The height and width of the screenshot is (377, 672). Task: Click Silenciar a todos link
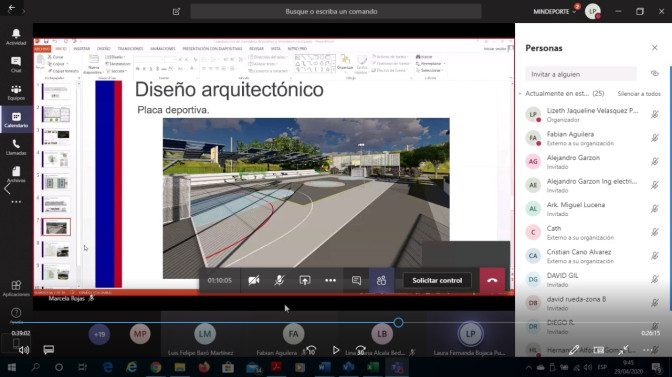[639, 93]
